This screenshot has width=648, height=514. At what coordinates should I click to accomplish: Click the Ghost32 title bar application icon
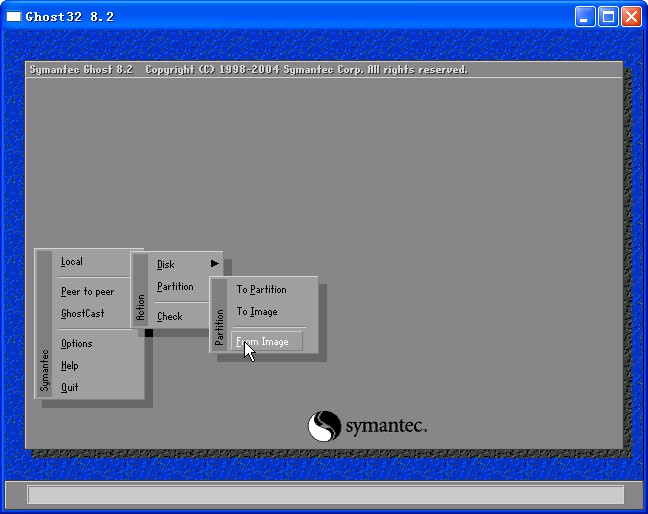pos(14,17)
